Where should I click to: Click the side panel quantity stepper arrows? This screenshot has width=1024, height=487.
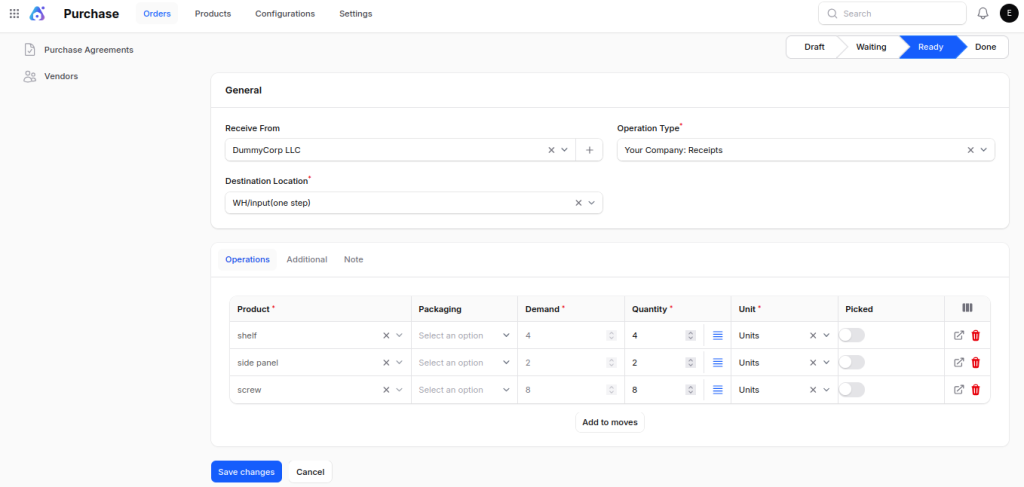[690, 362]
